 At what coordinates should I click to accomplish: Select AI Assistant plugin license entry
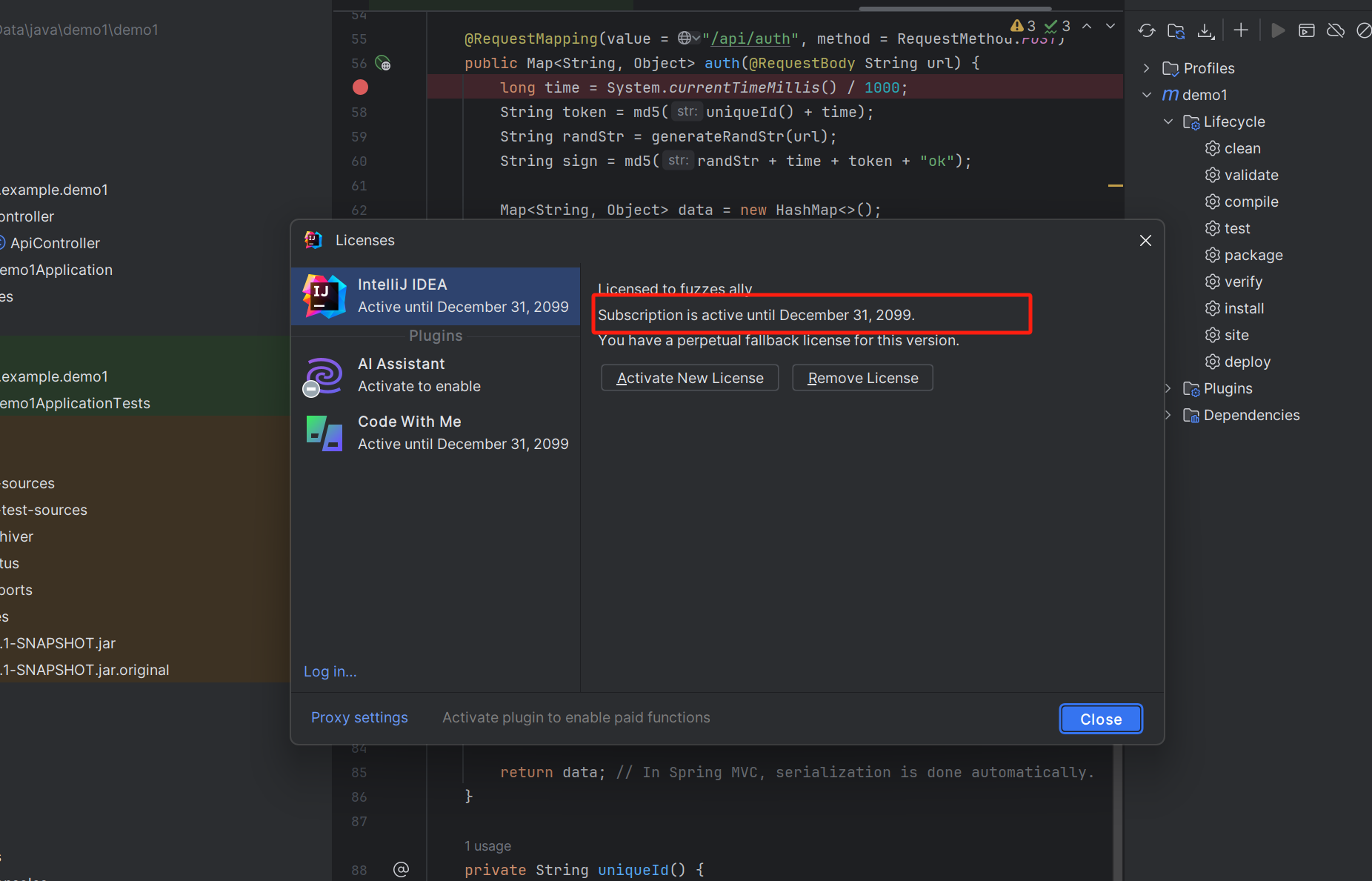(x=436, y=375)
